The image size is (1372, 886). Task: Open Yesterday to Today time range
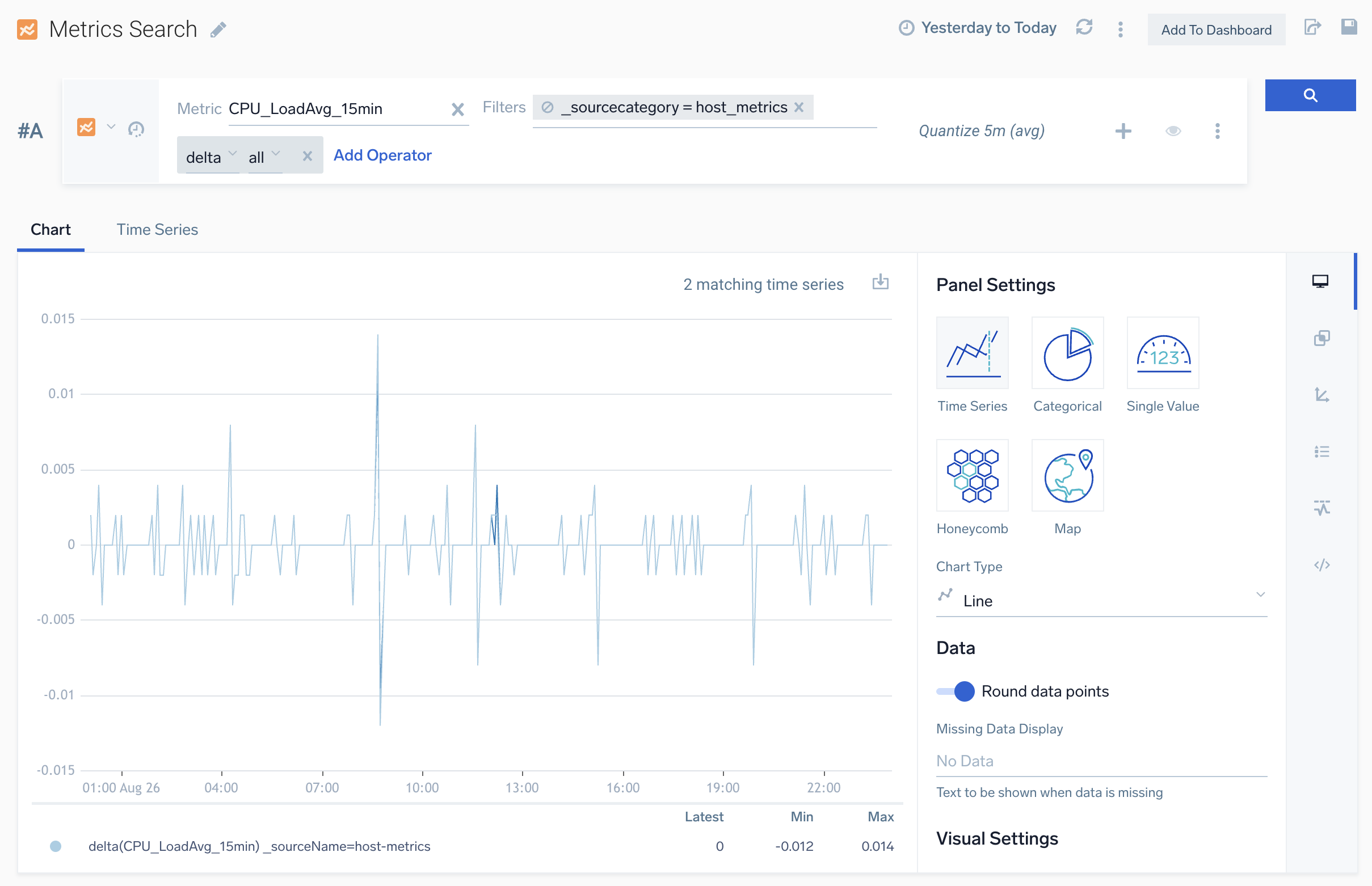point(978,28)
